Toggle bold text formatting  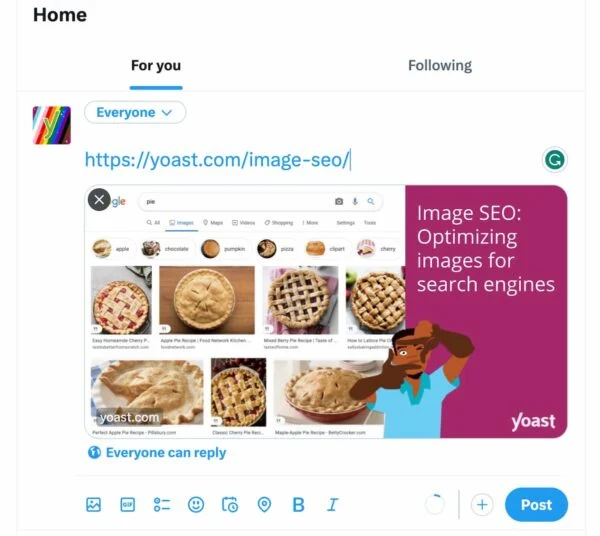[x=298, y=505]
